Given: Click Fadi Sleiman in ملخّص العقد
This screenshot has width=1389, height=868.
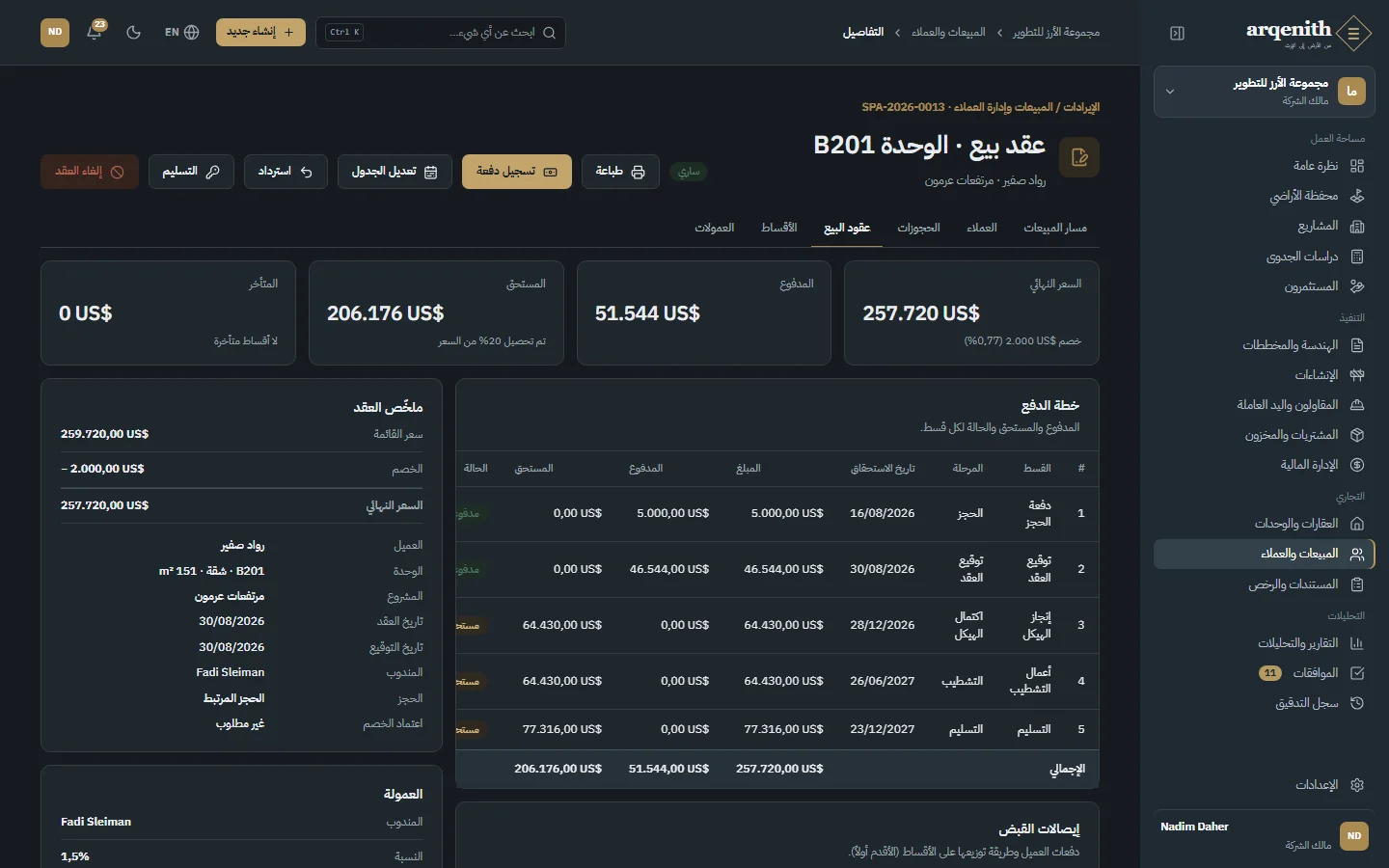Looking at the screenshot, I should tap(230, 672).
